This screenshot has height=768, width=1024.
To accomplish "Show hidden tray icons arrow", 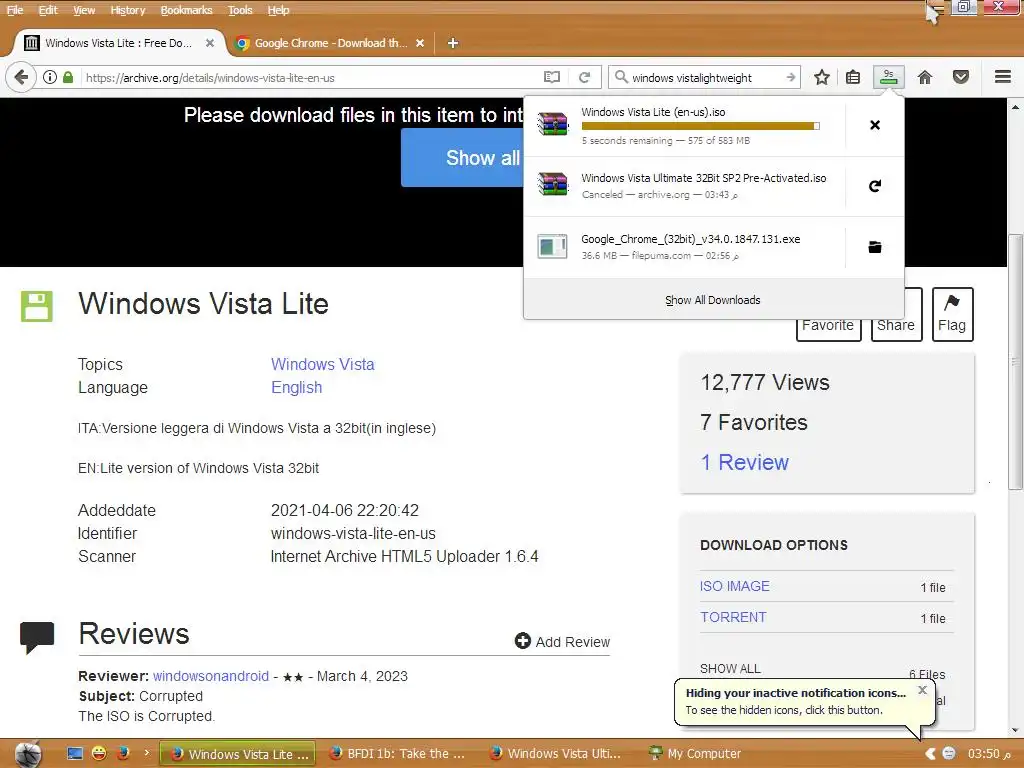I will point(930,754).
